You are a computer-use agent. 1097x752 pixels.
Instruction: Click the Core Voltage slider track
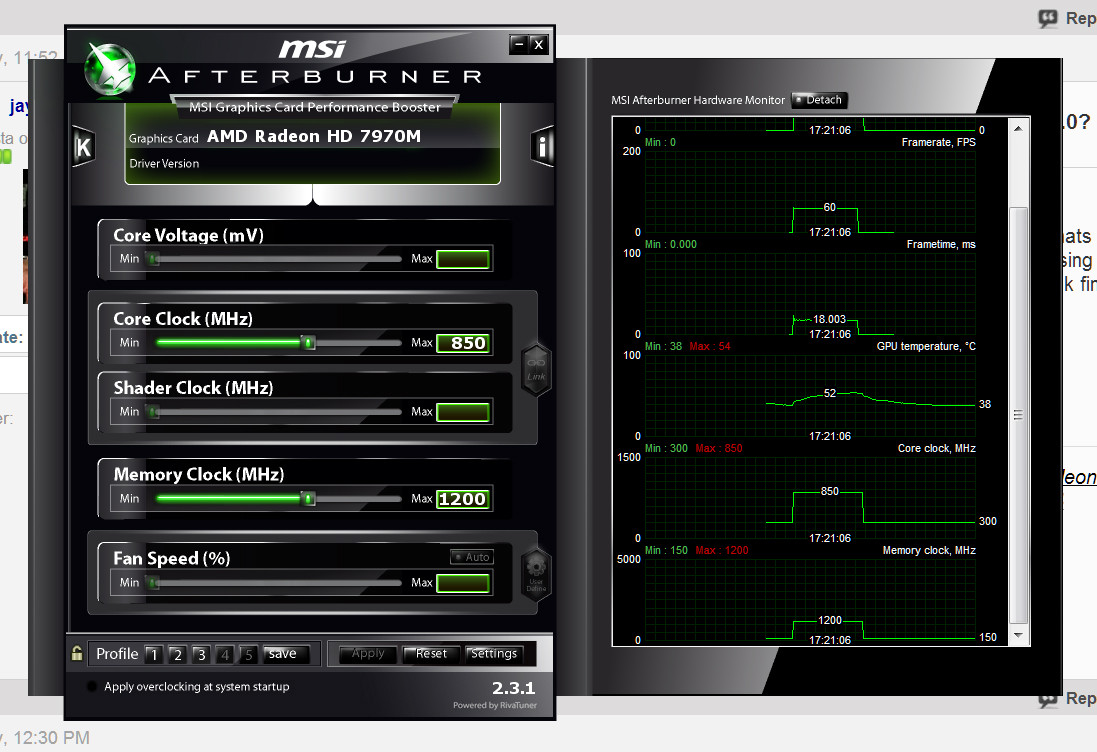pos(276,259)
